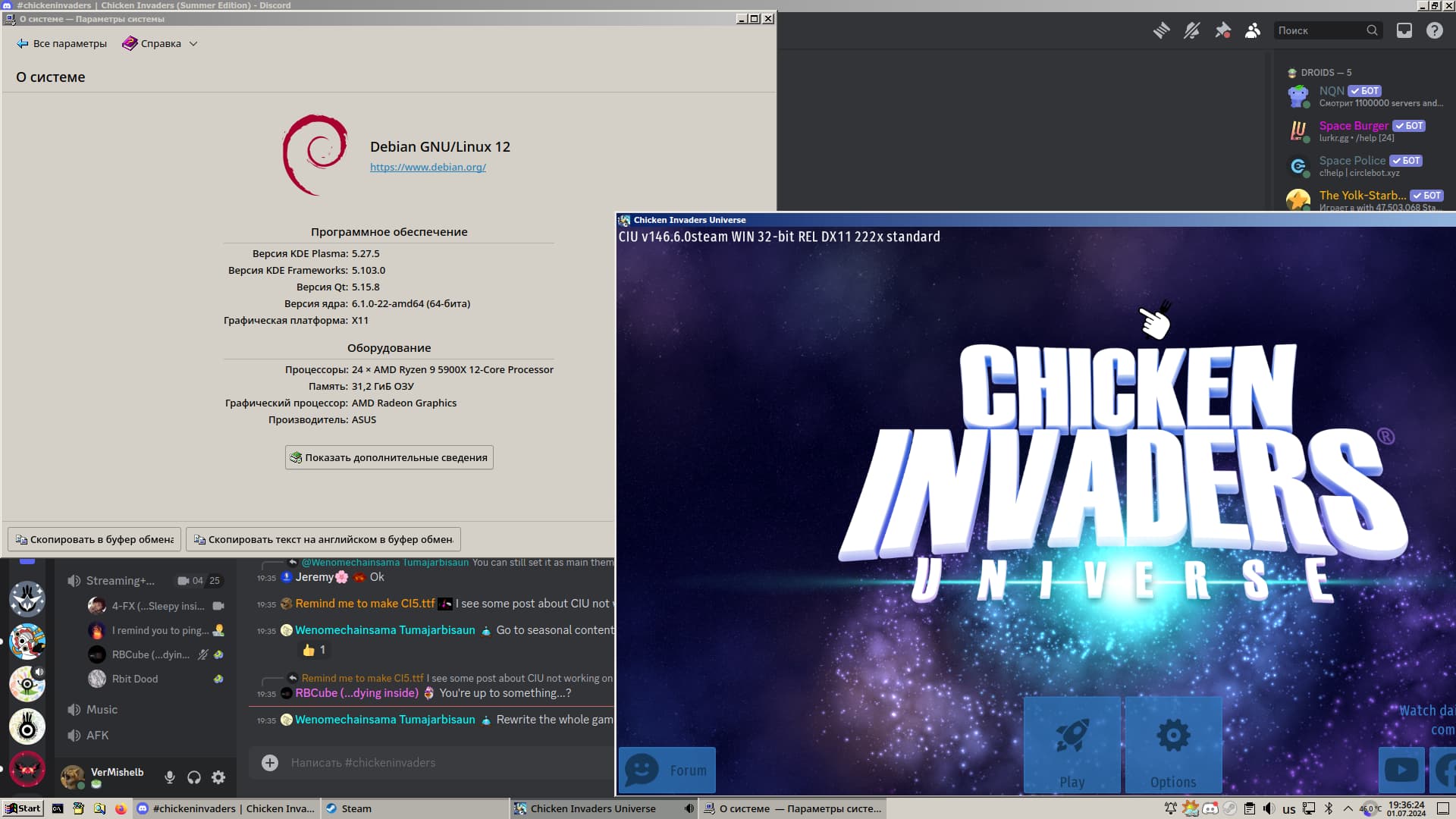Collapse the DROIDS — 5 member category
The width and height of the screenshot is (1456, 819).
(1319, 72)
